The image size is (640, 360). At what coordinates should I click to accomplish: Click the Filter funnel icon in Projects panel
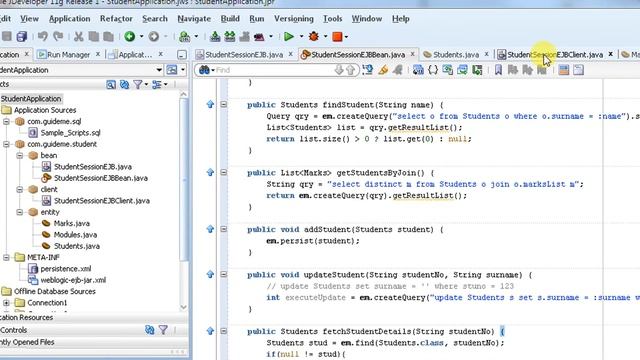click(138, 84)
